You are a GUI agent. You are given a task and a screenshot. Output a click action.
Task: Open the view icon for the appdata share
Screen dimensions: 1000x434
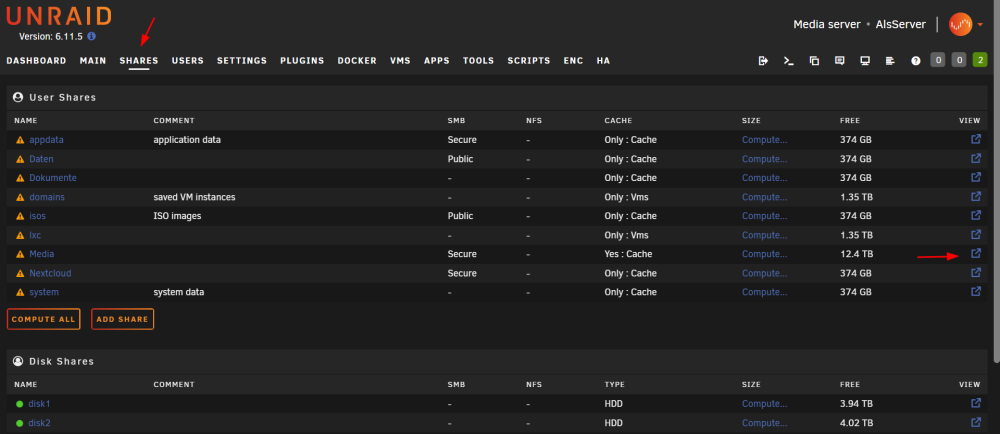click(976, 139)
